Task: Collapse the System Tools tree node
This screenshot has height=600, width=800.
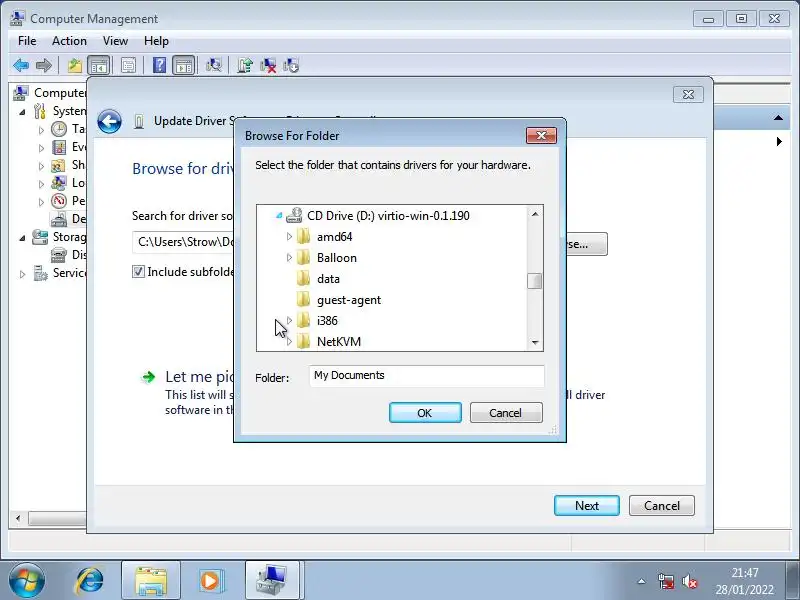Action: tap(22, 112)
